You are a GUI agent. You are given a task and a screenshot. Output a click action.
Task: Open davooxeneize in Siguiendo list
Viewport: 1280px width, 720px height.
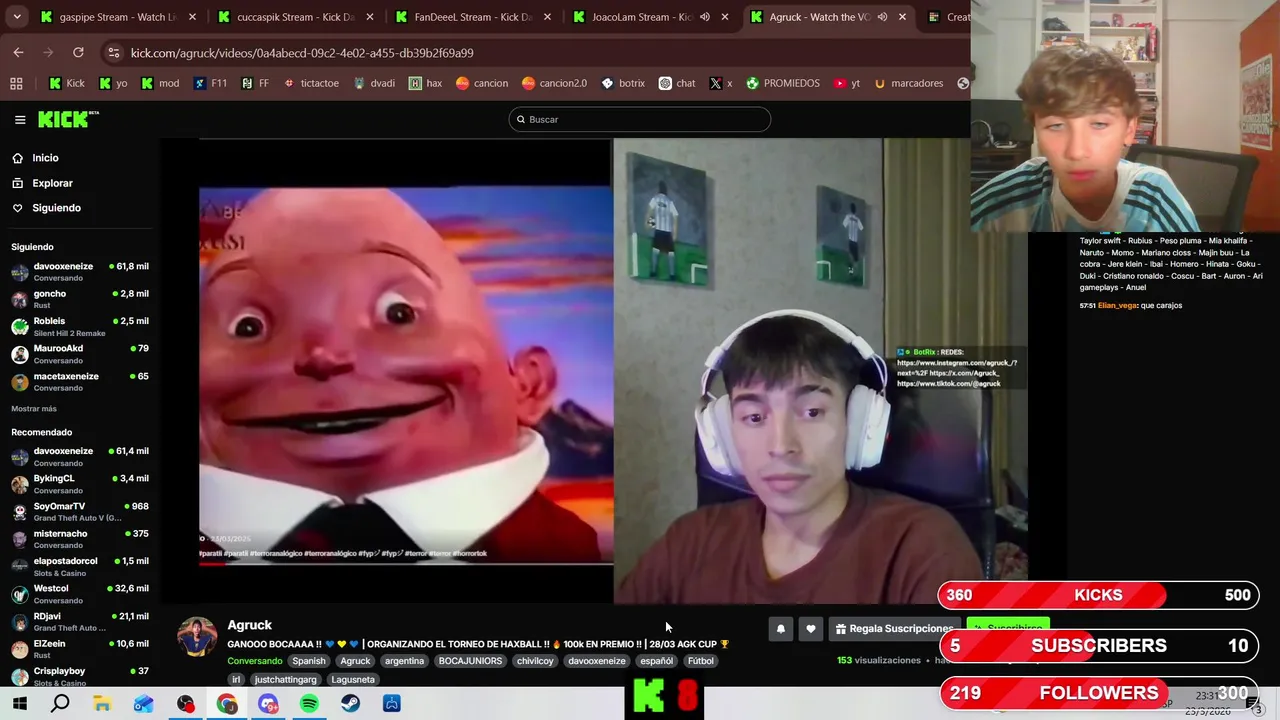pos(80,272)
